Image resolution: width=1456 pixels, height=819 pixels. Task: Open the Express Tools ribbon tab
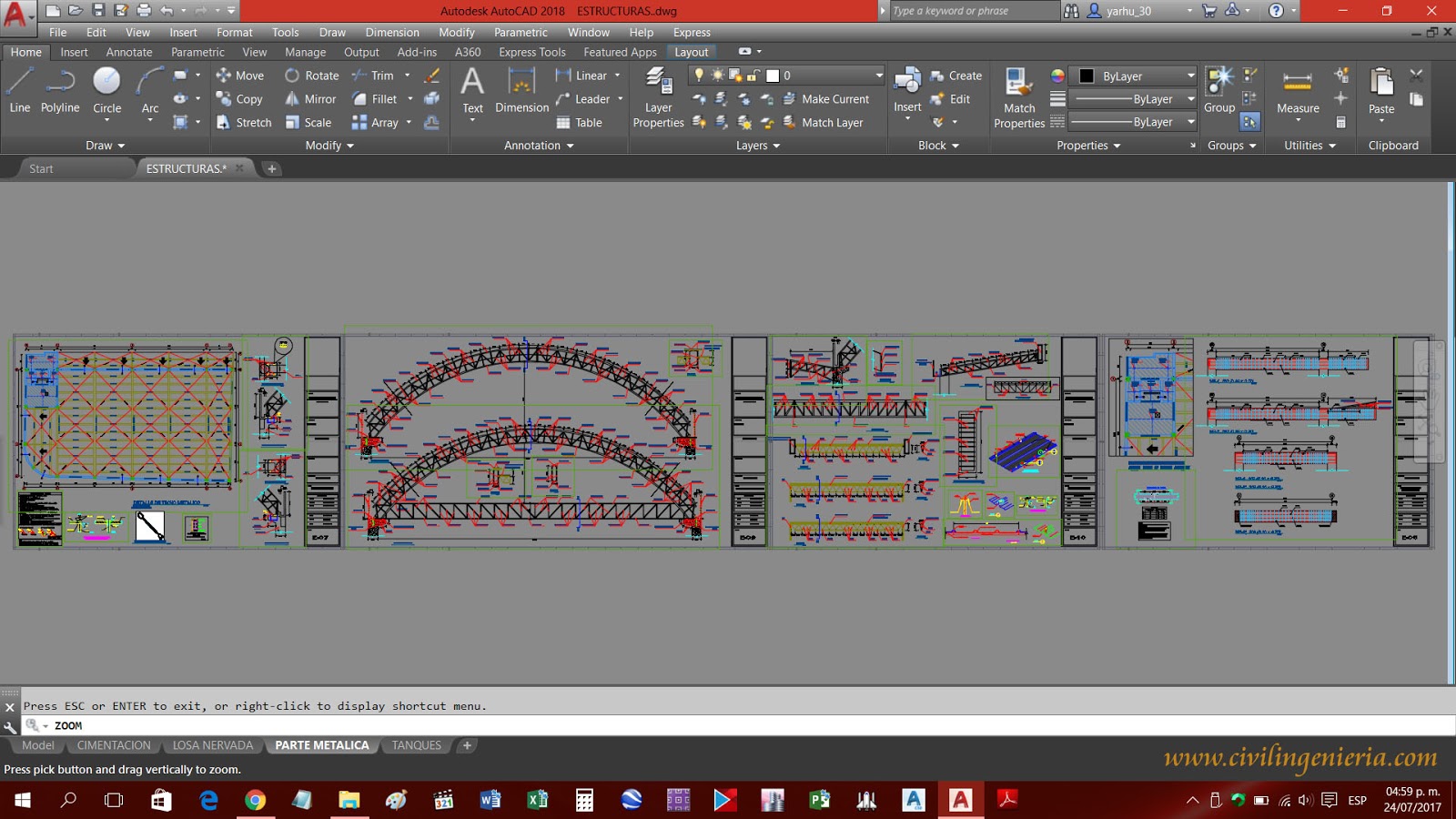click(532, 52)
